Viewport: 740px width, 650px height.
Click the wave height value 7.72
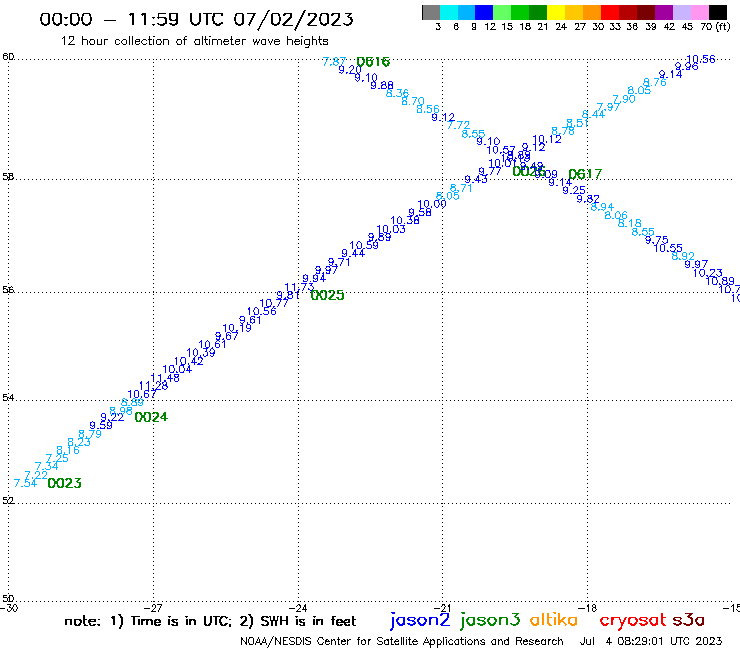(458, 126)
